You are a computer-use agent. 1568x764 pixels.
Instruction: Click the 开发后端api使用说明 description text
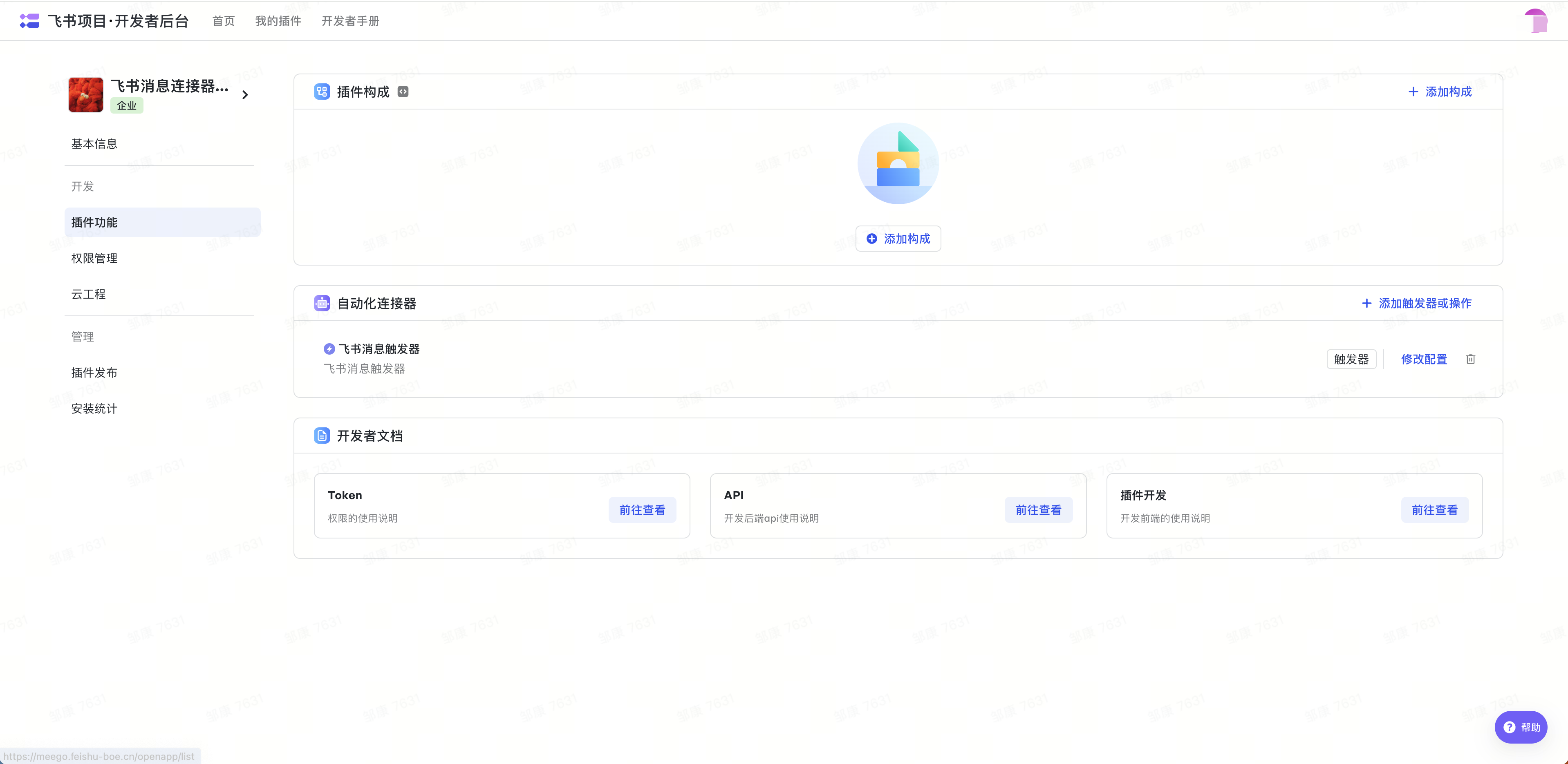[771, 518]
